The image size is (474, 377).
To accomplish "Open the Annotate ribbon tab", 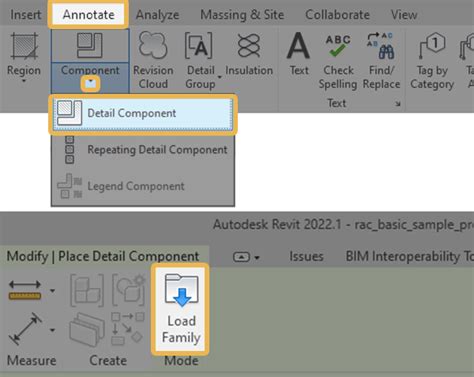I will tap(88, 14).
